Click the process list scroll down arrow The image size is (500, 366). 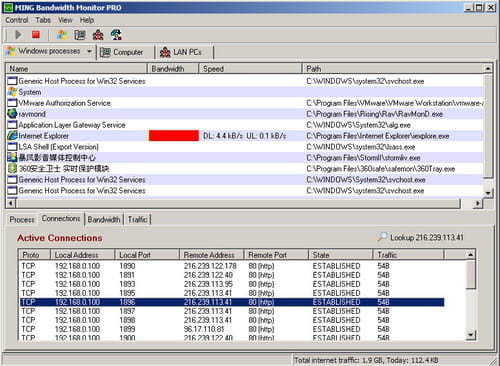(x=488, y=193)
